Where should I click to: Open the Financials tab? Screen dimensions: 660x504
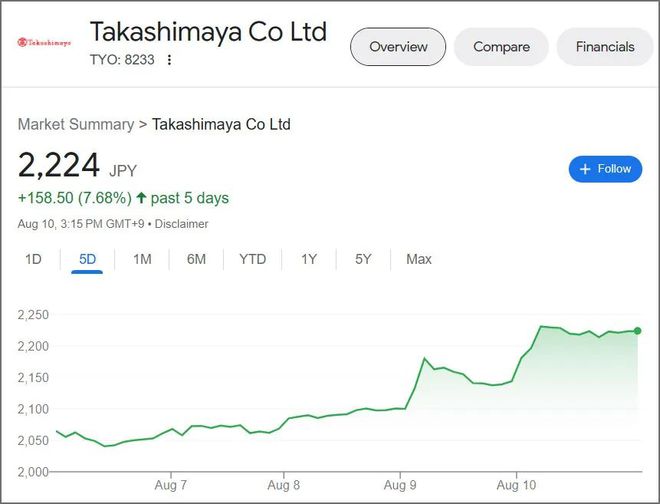(605, 47)
